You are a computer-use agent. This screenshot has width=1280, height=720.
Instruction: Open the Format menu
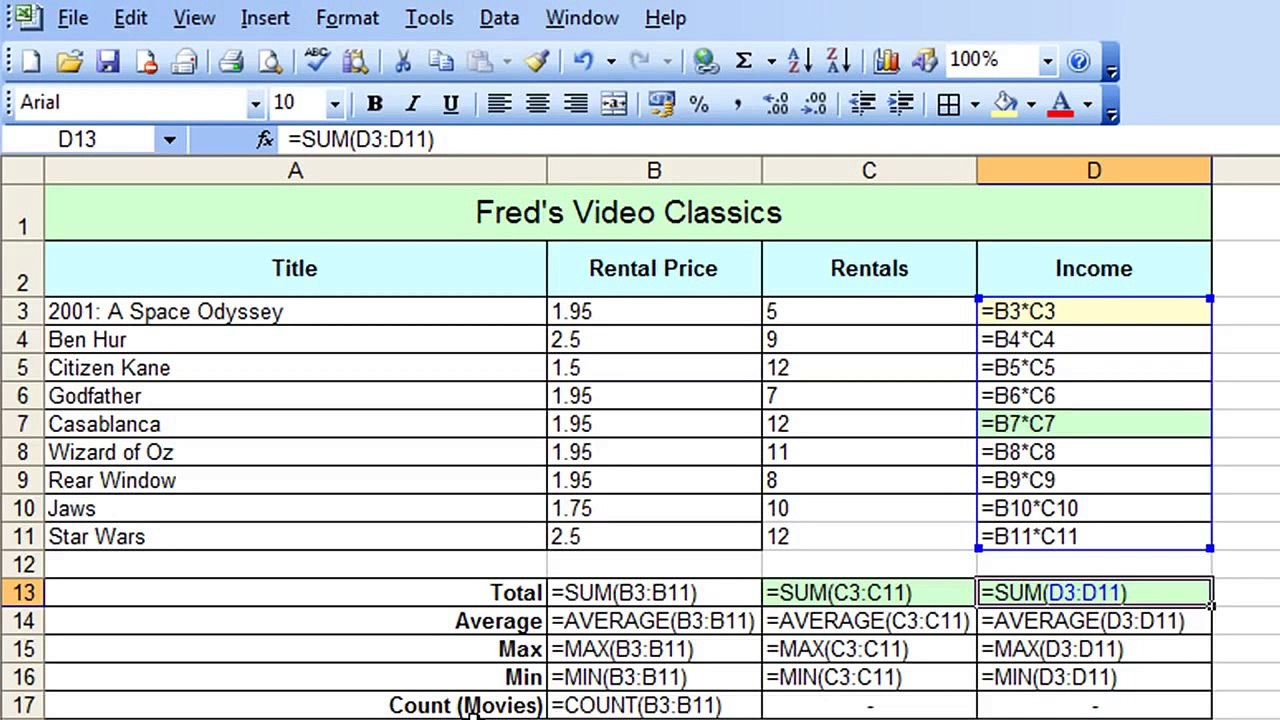pos(347,18)
